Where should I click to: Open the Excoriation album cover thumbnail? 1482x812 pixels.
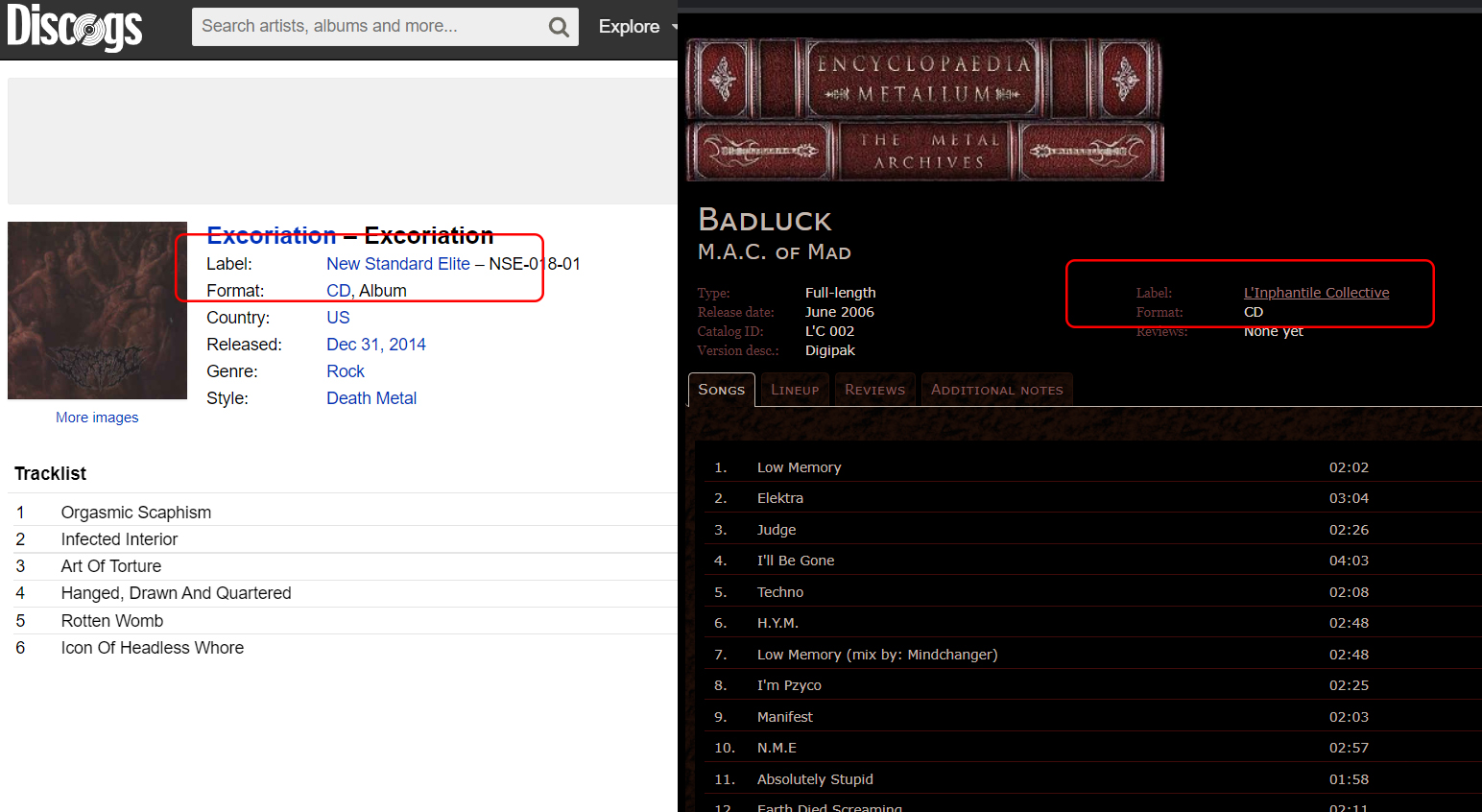97,311
